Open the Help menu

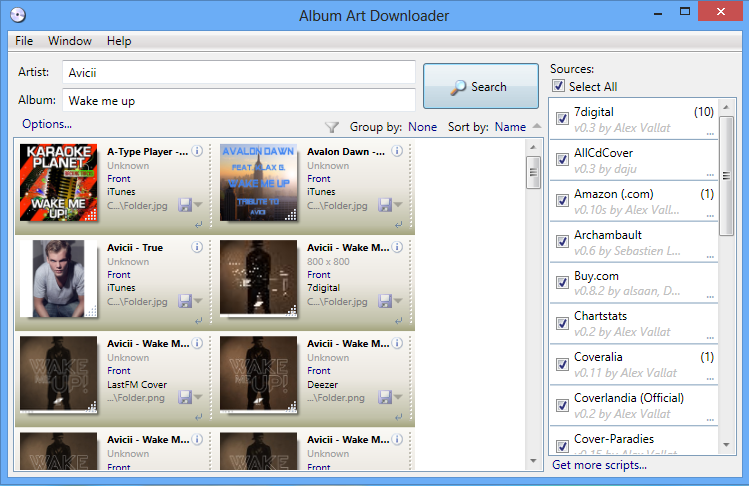119,41
